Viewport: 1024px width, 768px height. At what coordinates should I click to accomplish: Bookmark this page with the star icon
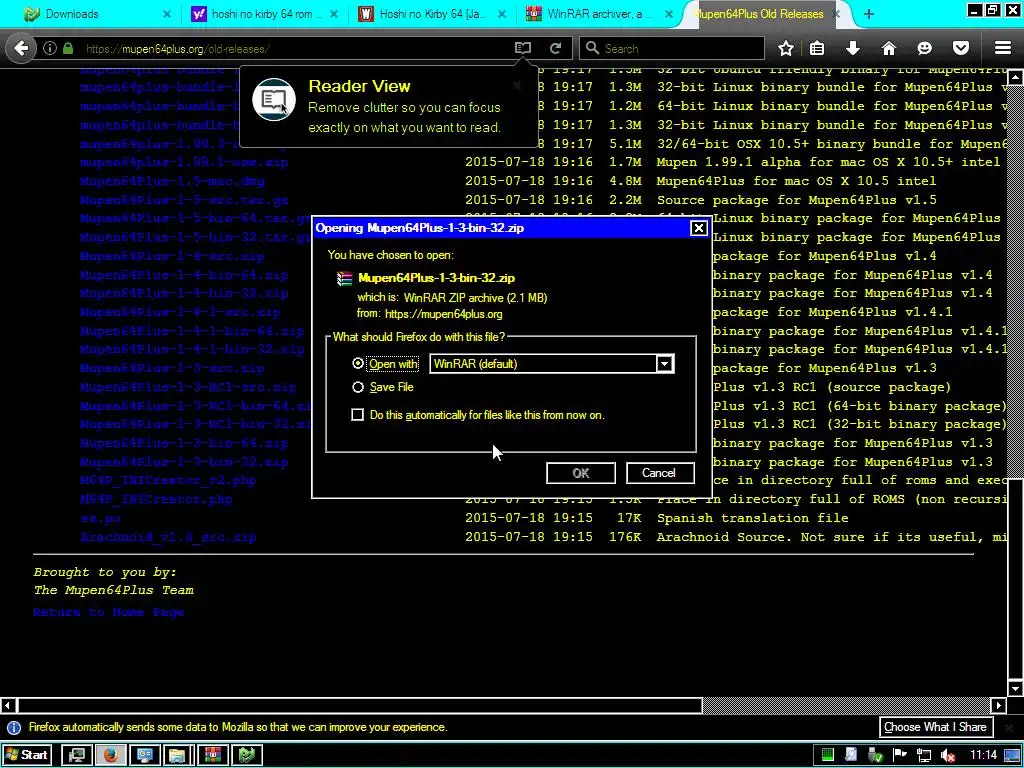click(786, 48)
